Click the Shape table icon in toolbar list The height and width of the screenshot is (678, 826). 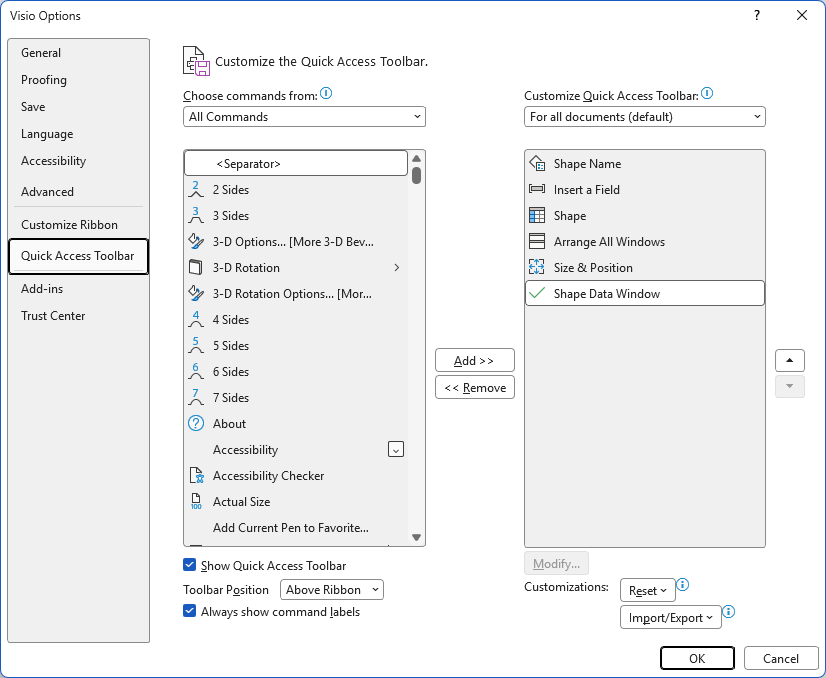pyautogui.click(x=537, y=215)
